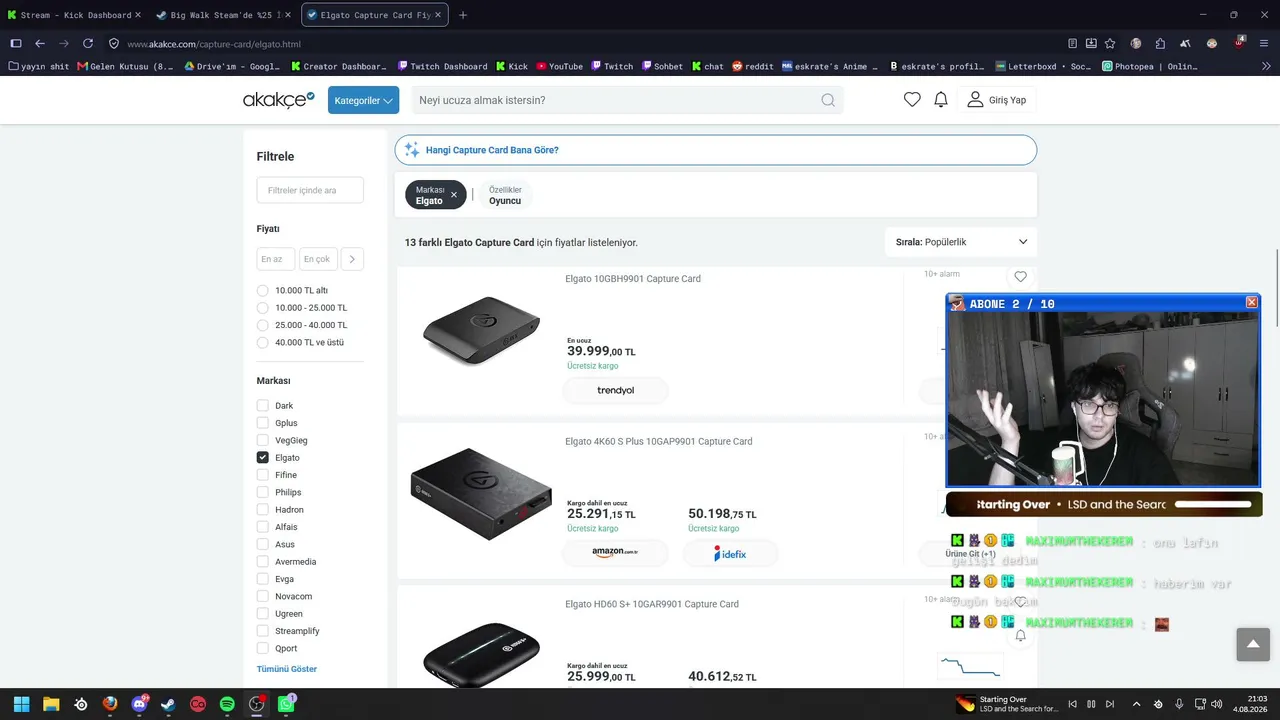
Task: Check the Fifine brand checkbox
Action: [x=263, y=475]
